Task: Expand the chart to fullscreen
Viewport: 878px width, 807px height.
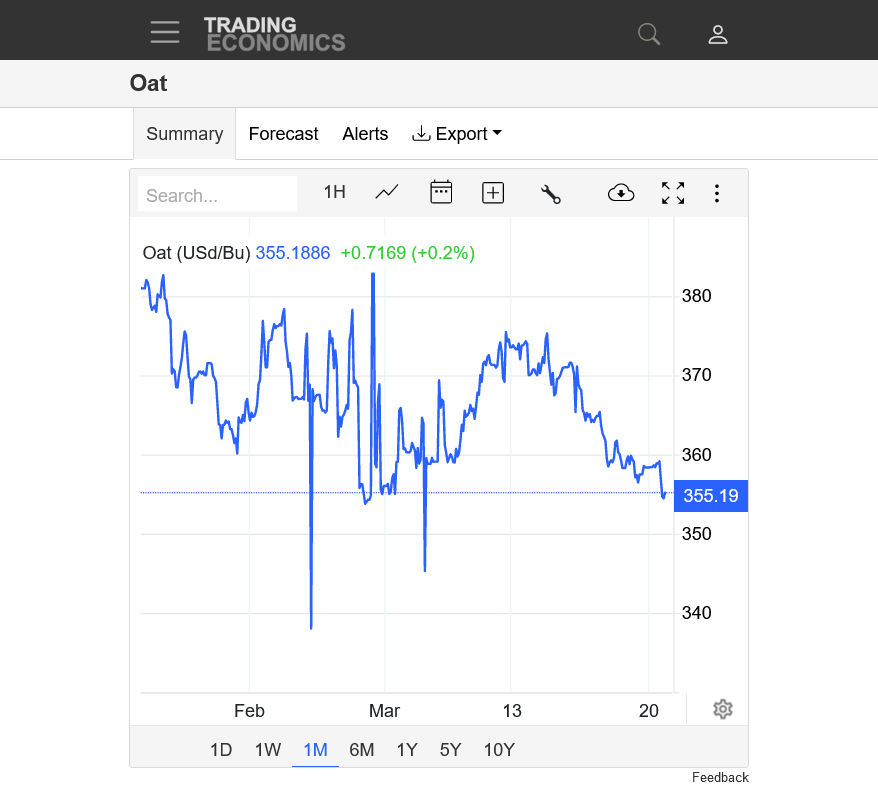Action: pyautogui.click(x=673, y=193)
